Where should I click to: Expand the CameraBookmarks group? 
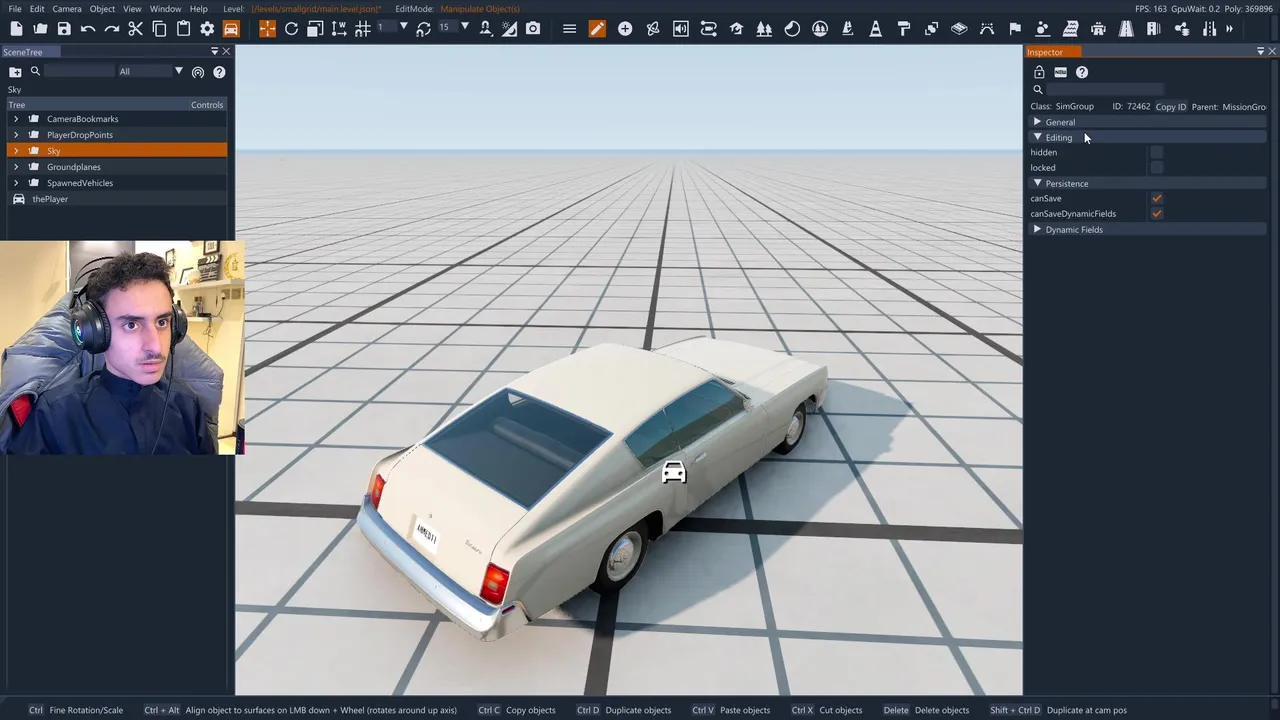coord(16,119)
